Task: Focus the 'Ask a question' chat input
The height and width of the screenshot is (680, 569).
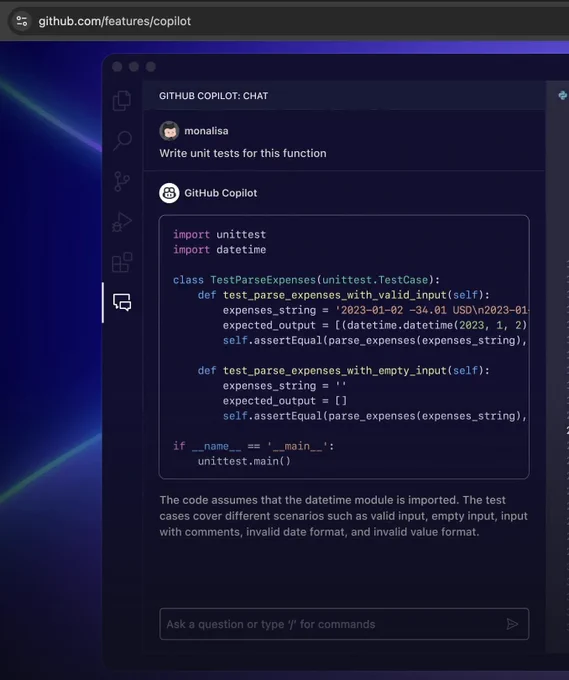Action: click(344, 624)
